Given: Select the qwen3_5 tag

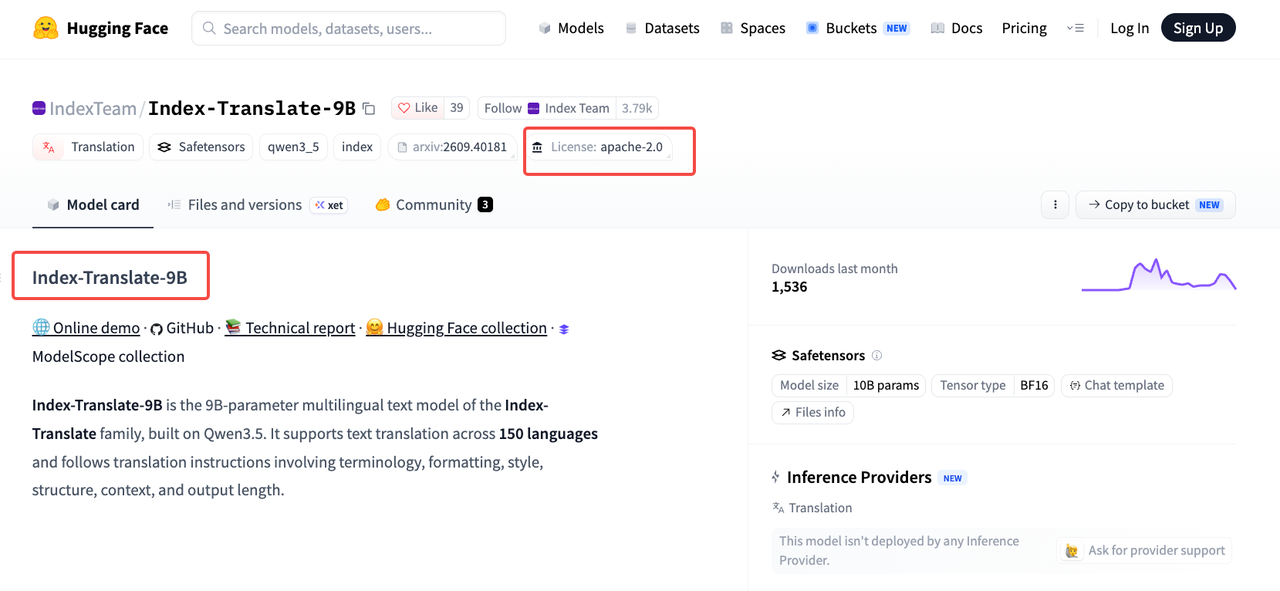Looking at the screenshot, I should 293,147.
